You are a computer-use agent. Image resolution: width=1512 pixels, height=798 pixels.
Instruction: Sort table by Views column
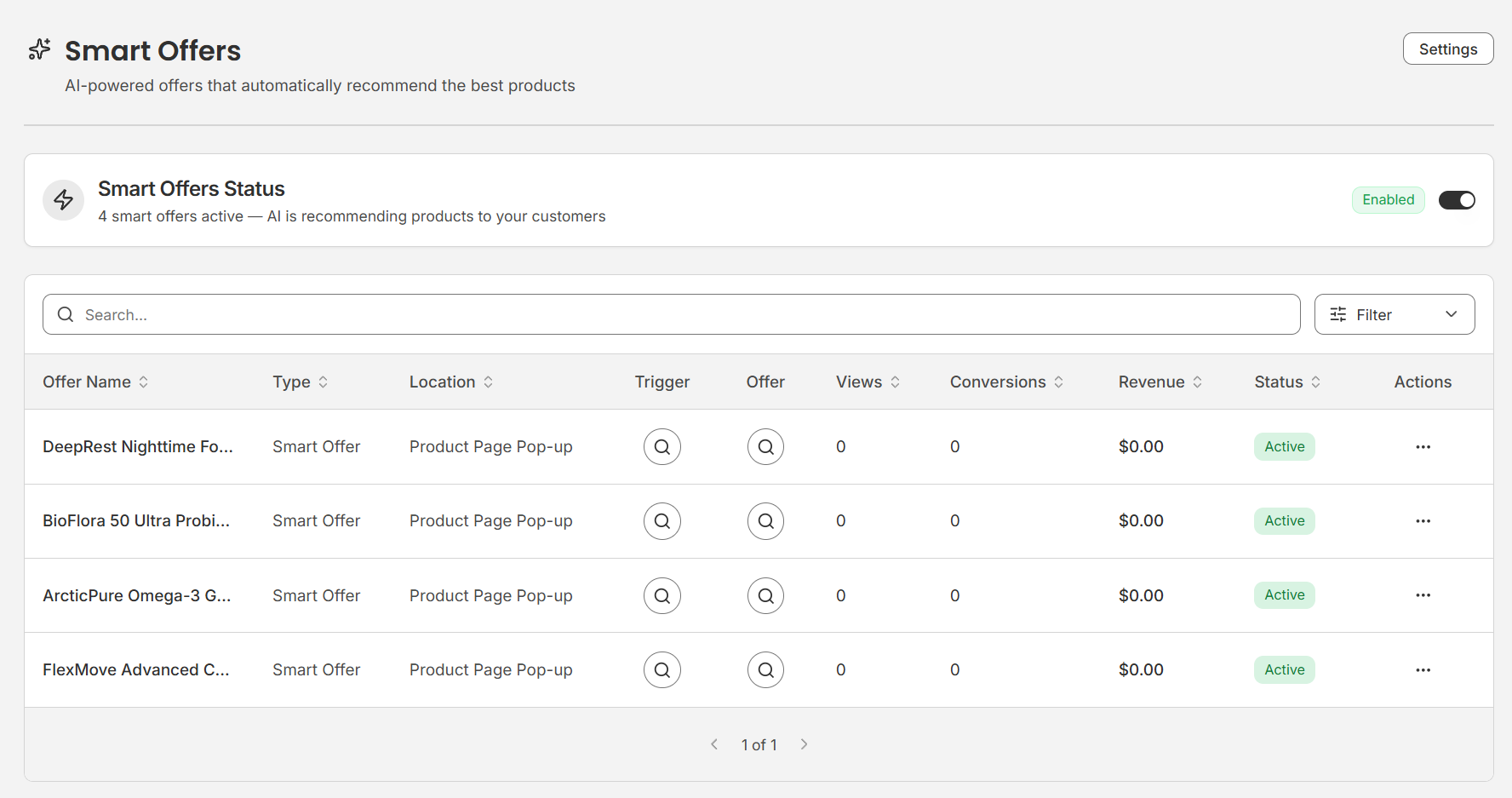[868, 382]
